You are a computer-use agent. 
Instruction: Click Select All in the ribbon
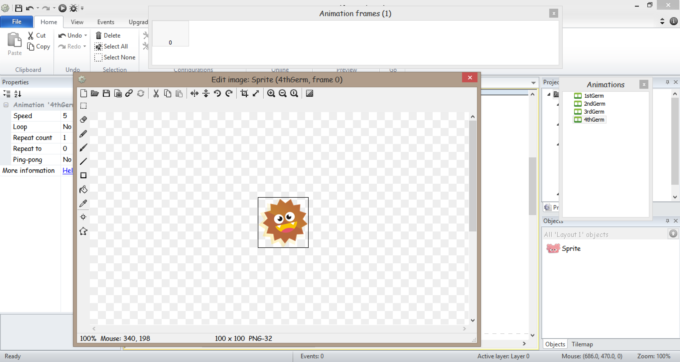(x=111, y=46)
